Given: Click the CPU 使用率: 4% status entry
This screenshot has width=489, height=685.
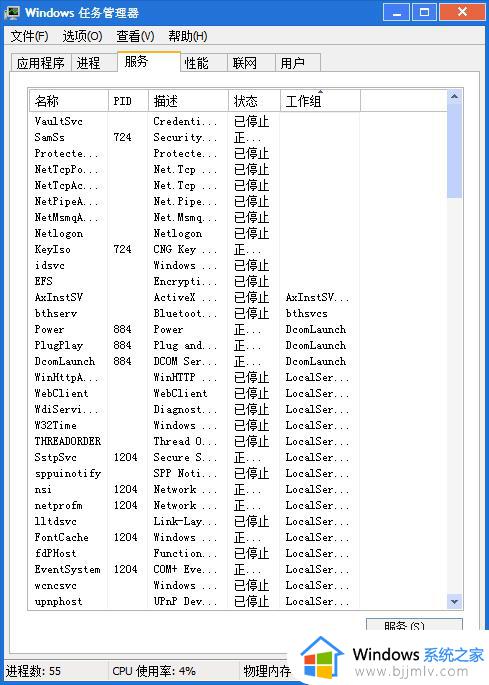Looking at the screenshot, I should 154,671.
